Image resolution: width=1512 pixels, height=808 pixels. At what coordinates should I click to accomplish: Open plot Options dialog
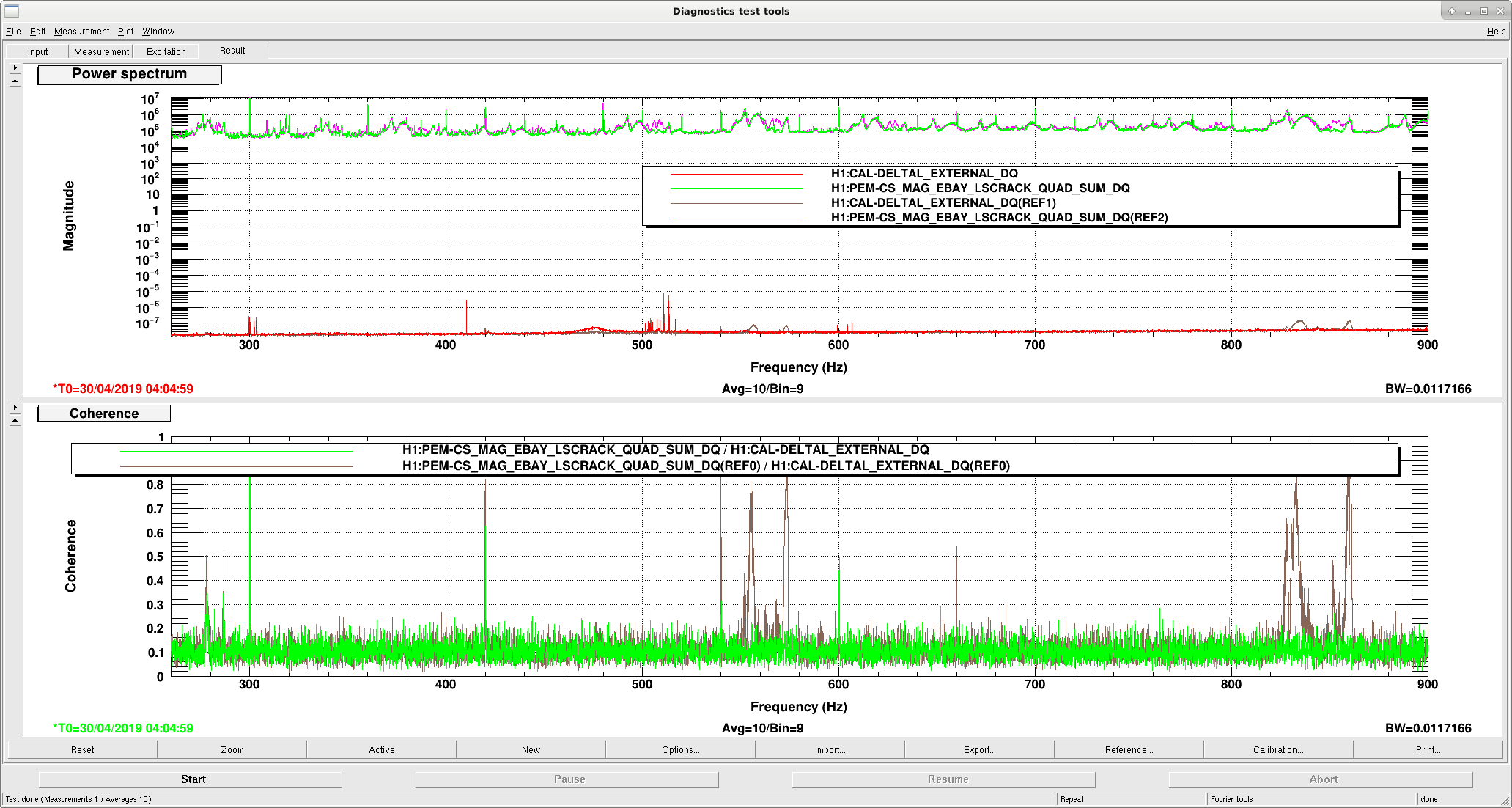680,749
